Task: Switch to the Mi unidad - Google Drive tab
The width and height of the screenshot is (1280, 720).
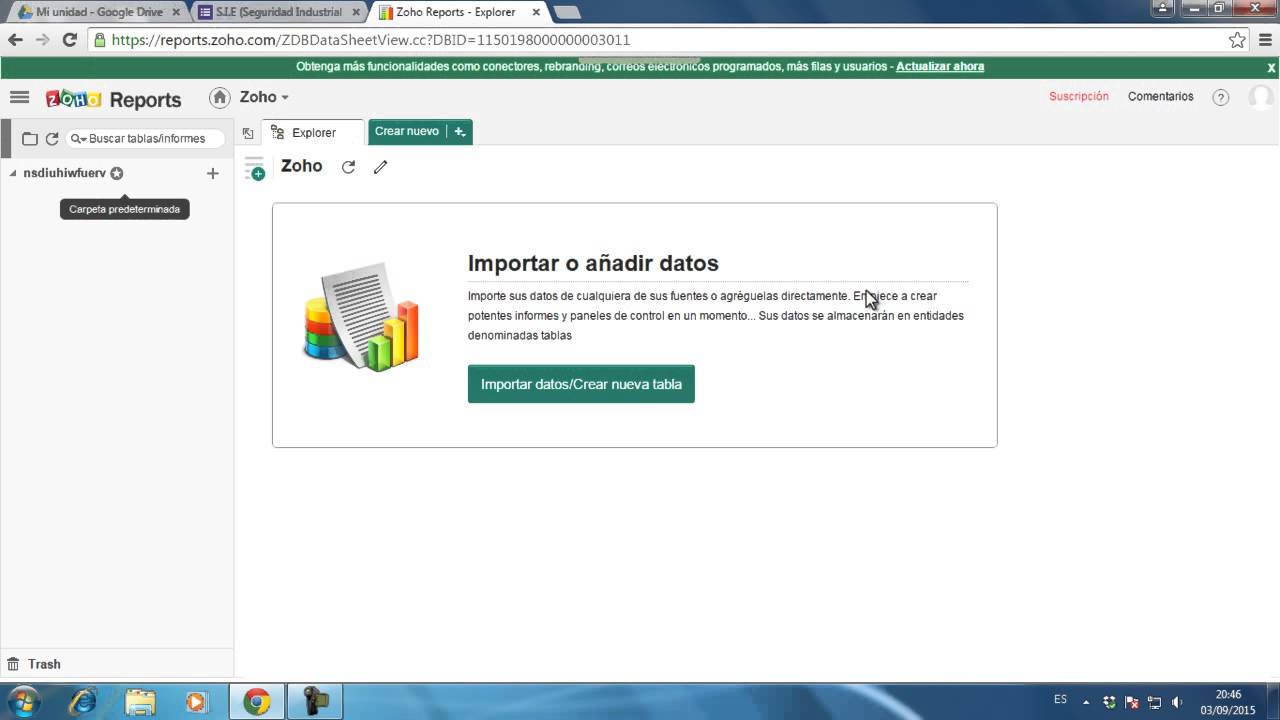Action: tap(99, 12)
